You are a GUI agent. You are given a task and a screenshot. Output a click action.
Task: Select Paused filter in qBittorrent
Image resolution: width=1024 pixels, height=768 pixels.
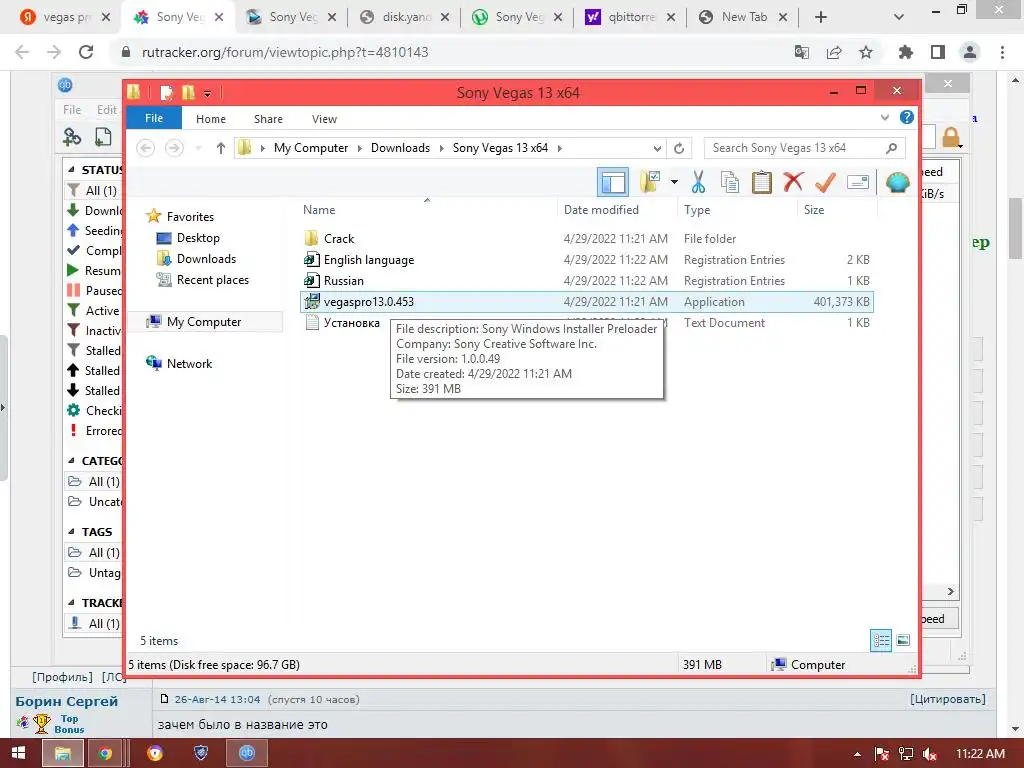[94, 291]
